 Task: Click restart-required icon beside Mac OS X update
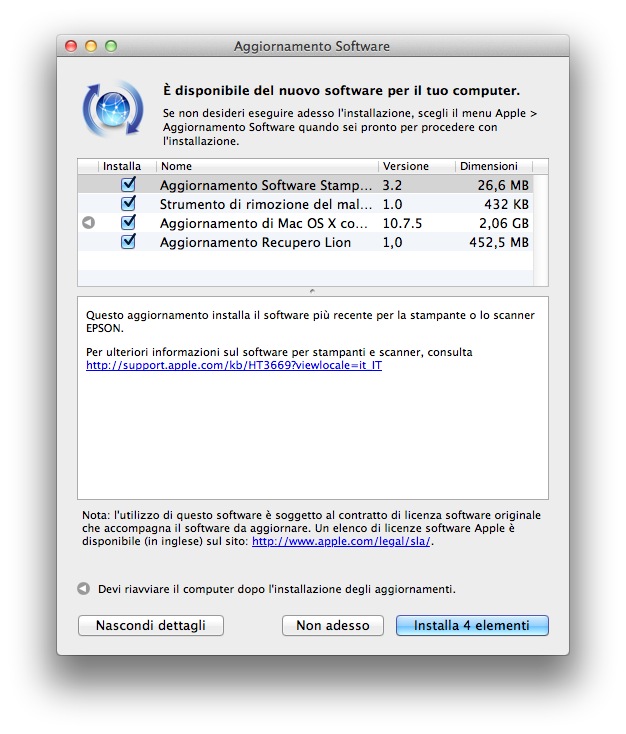click(88, 223)
